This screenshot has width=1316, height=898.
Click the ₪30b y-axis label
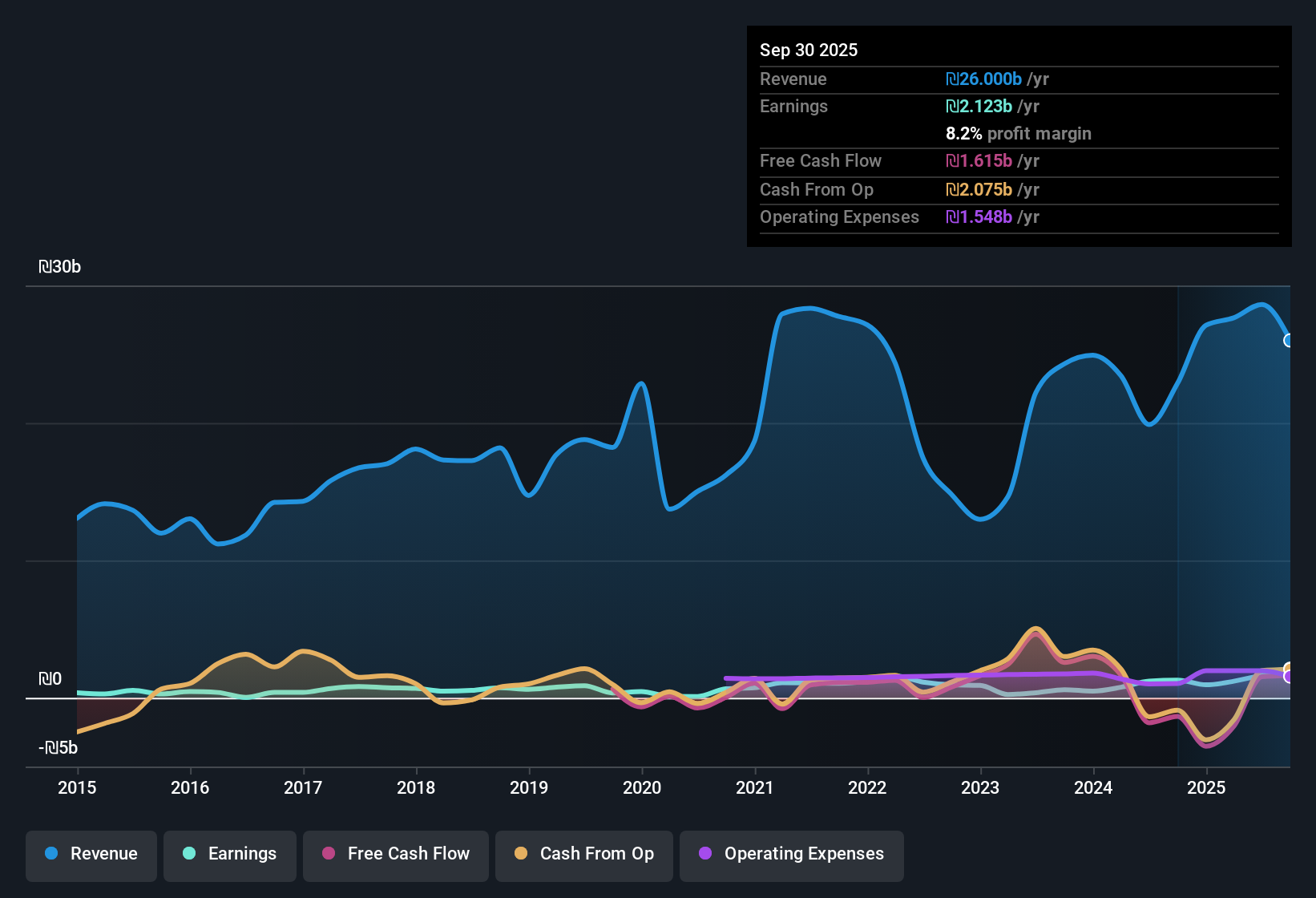tap(60, 267)
